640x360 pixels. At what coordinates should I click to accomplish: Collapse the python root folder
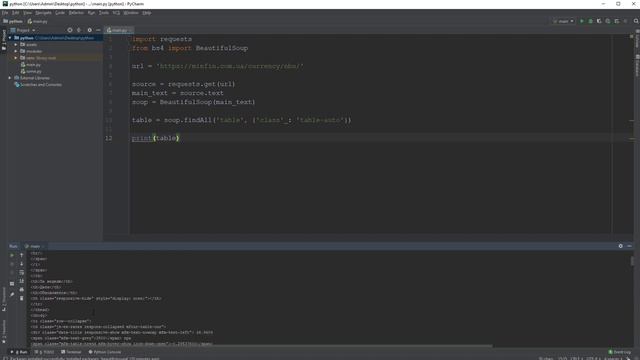point(10,38)
